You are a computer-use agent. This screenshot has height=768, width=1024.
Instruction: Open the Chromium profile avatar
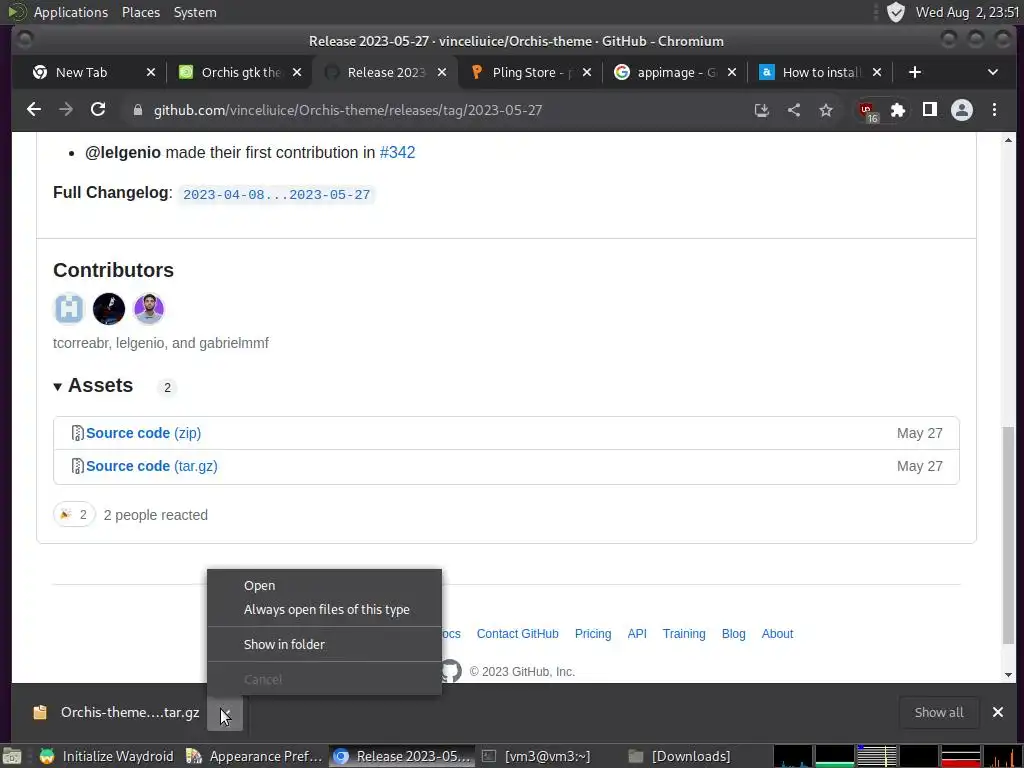coord(962,110)
